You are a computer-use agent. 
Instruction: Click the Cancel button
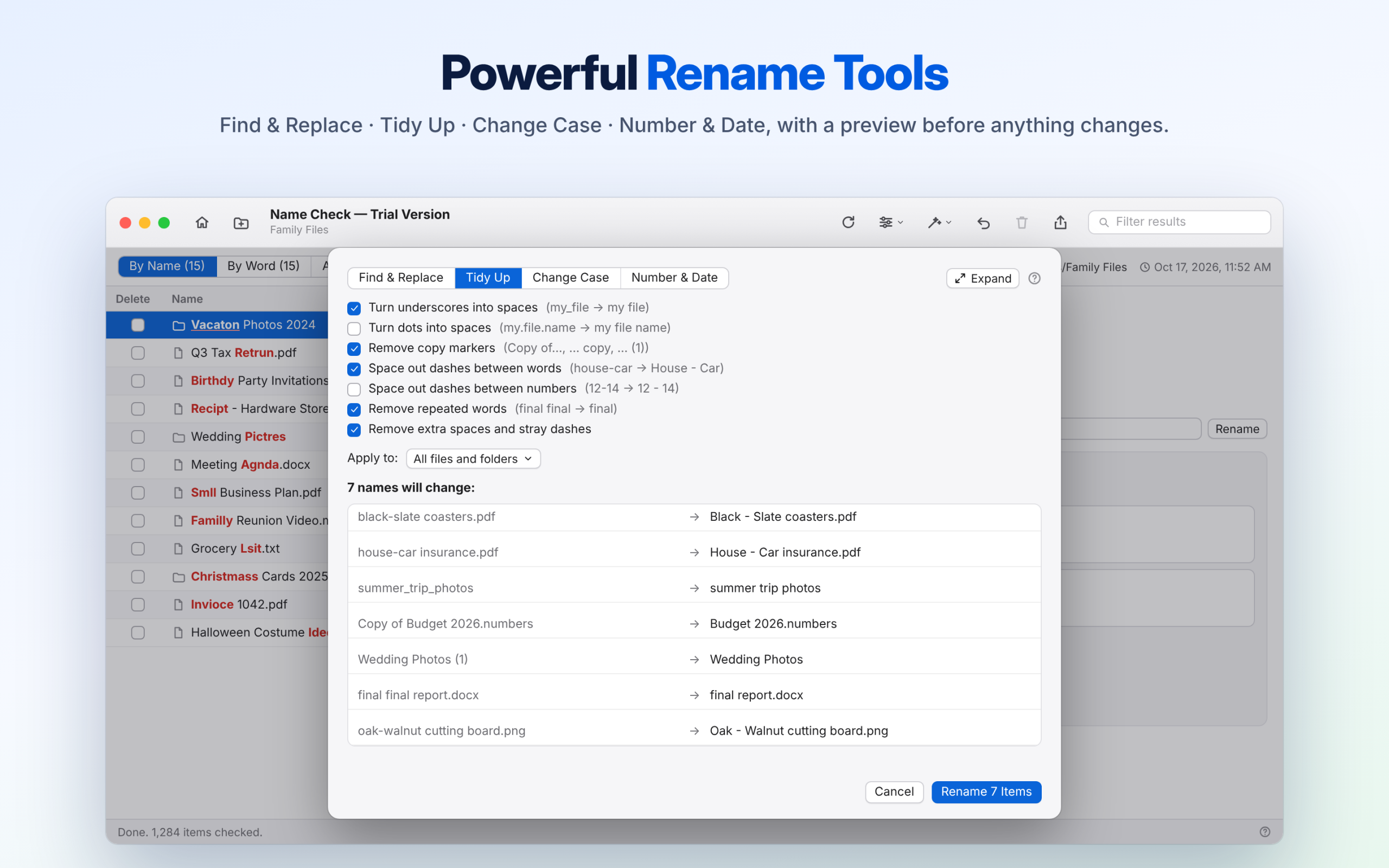coord(894,792)
